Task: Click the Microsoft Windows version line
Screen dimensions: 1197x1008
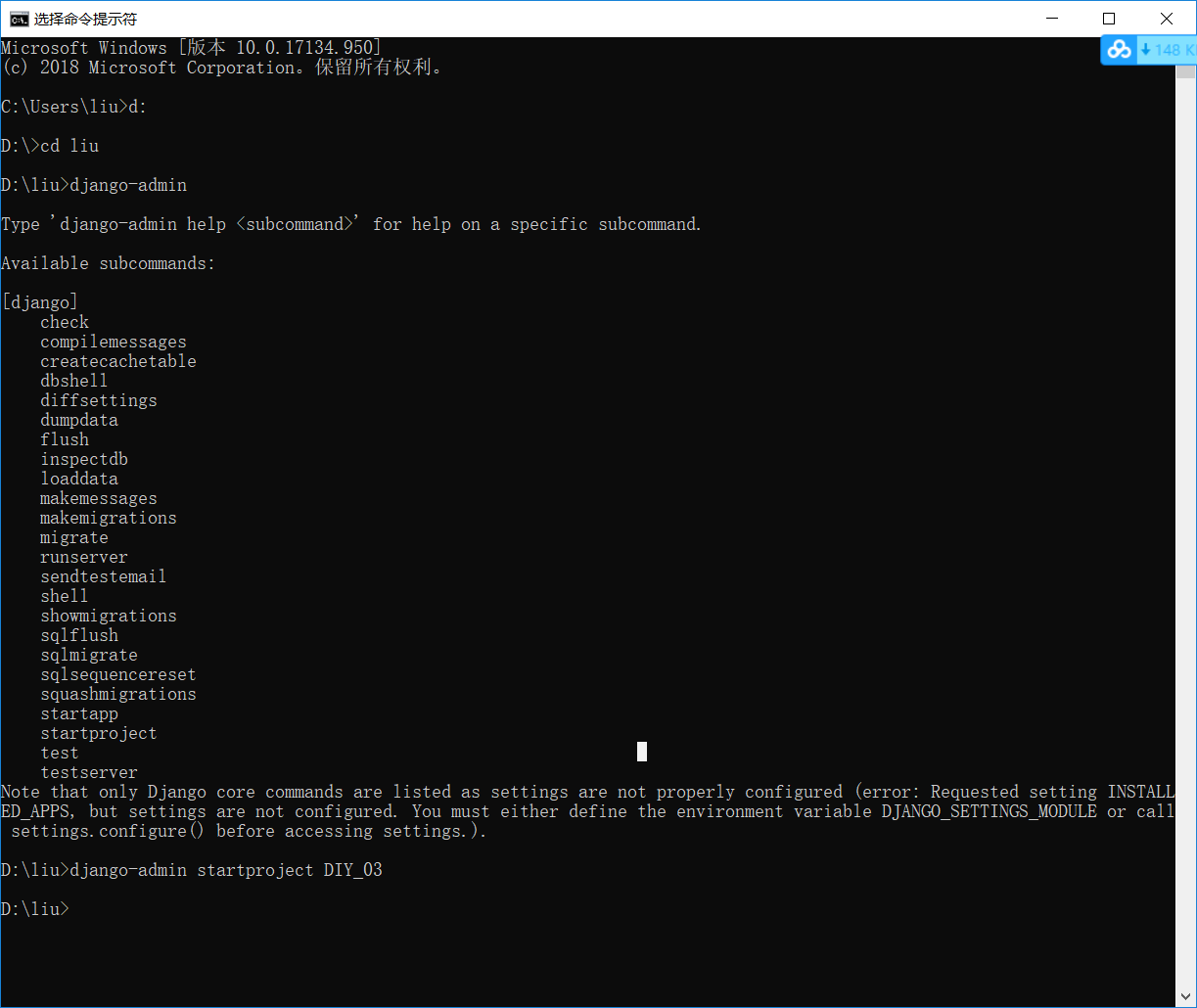Action: (192, 48)
